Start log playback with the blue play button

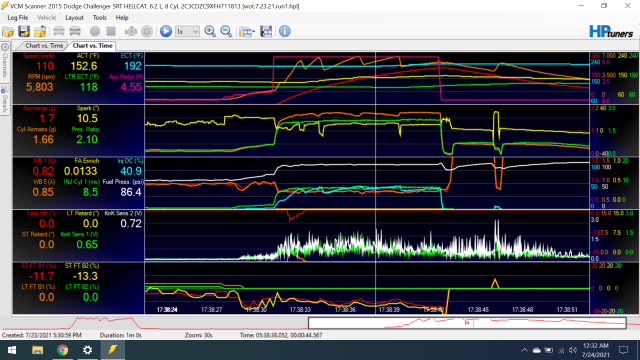(x=166, y=31)
